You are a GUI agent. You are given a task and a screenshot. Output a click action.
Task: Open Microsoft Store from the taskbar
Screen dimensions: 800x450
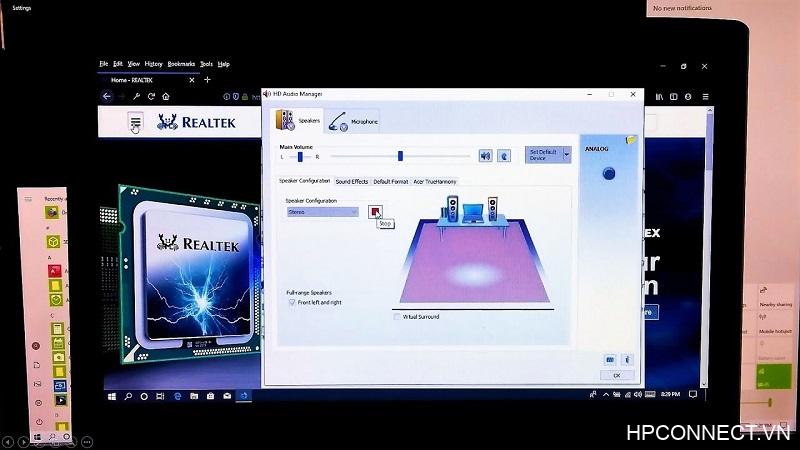coord(210,396)
